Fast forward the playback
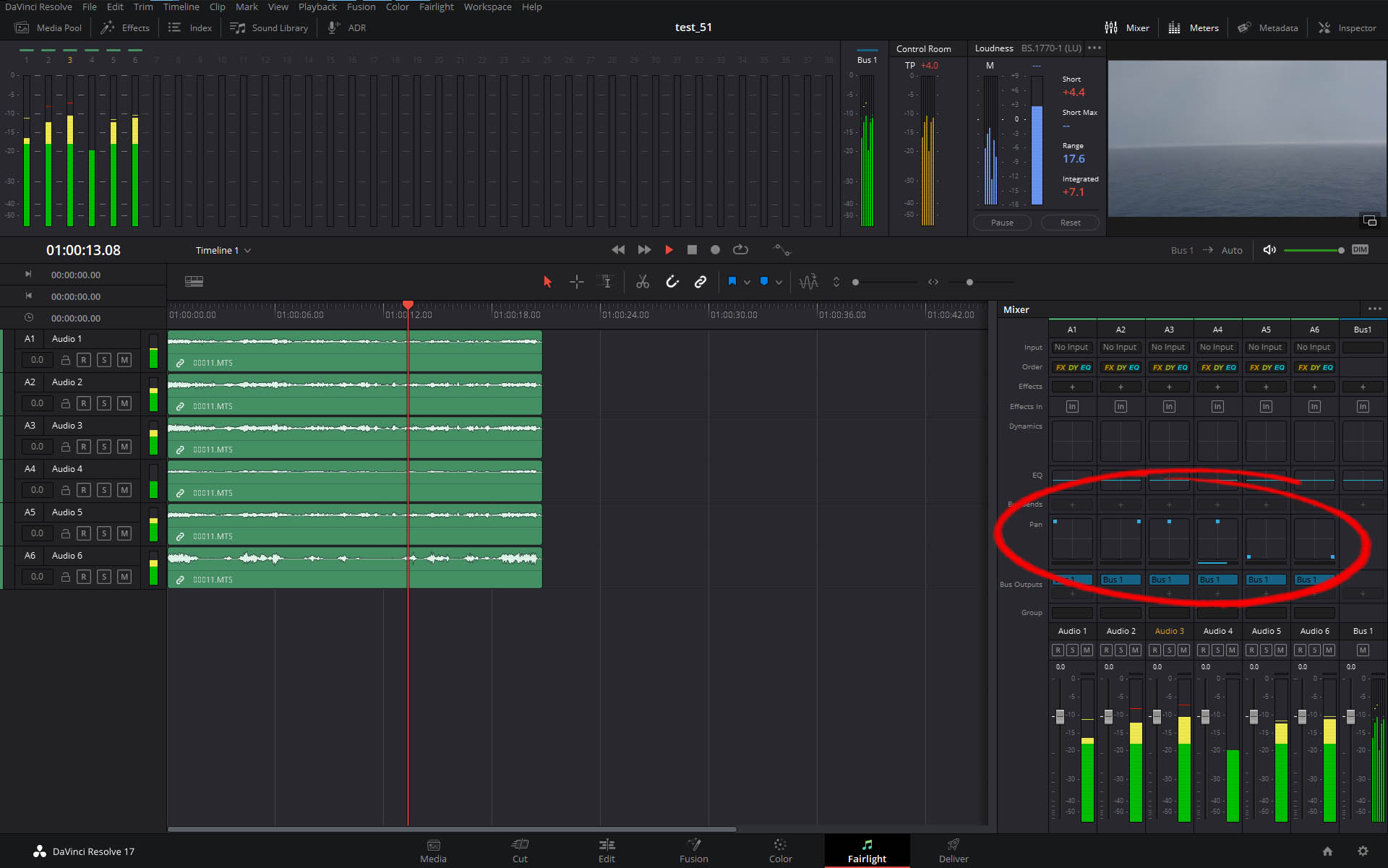Image resolution: width=1388 pixels, height=868 pixels. pyautogui.click(x=644, y=250)
